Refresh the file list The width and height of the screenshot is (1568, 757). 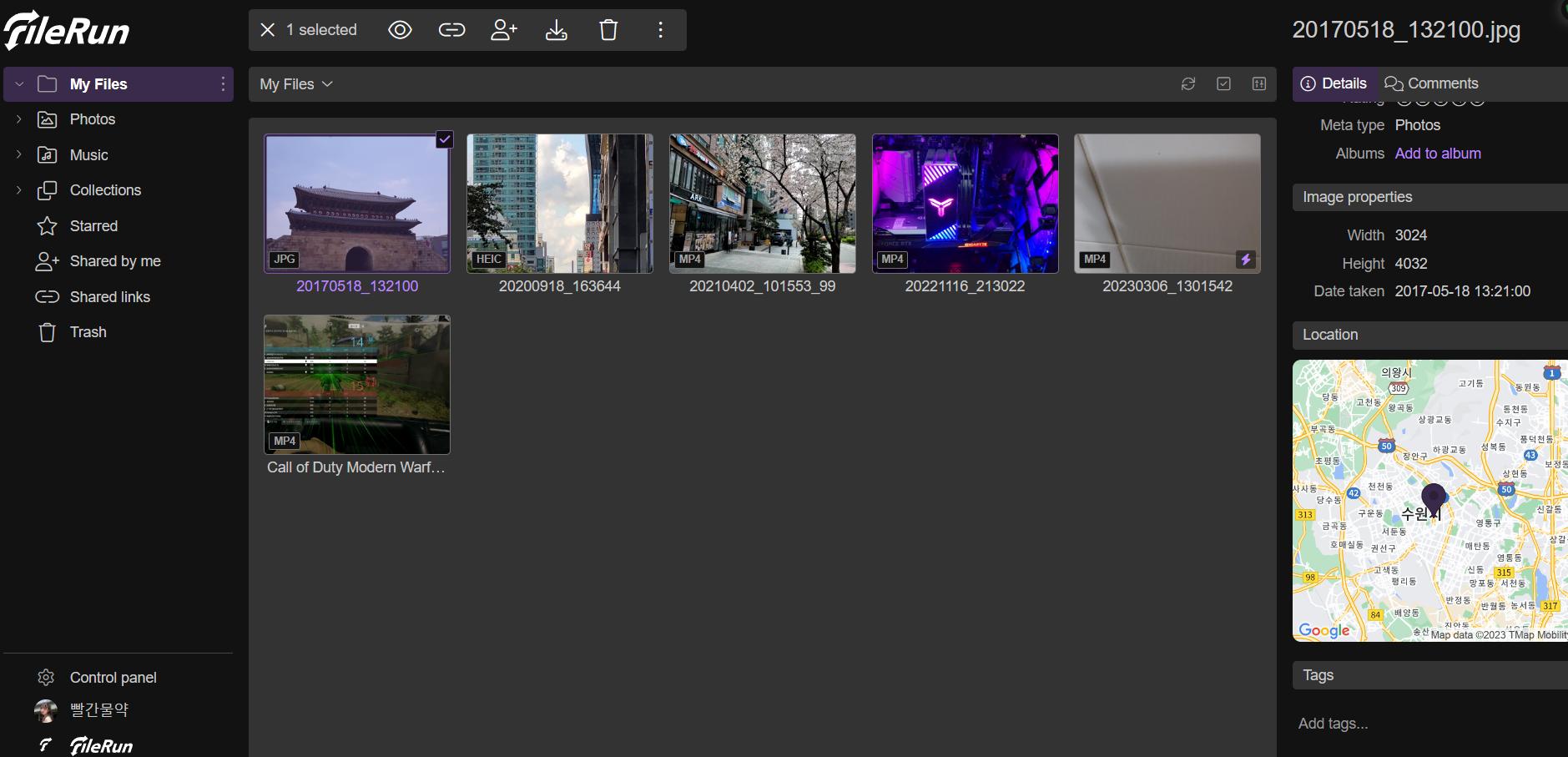pos(1188,83)
